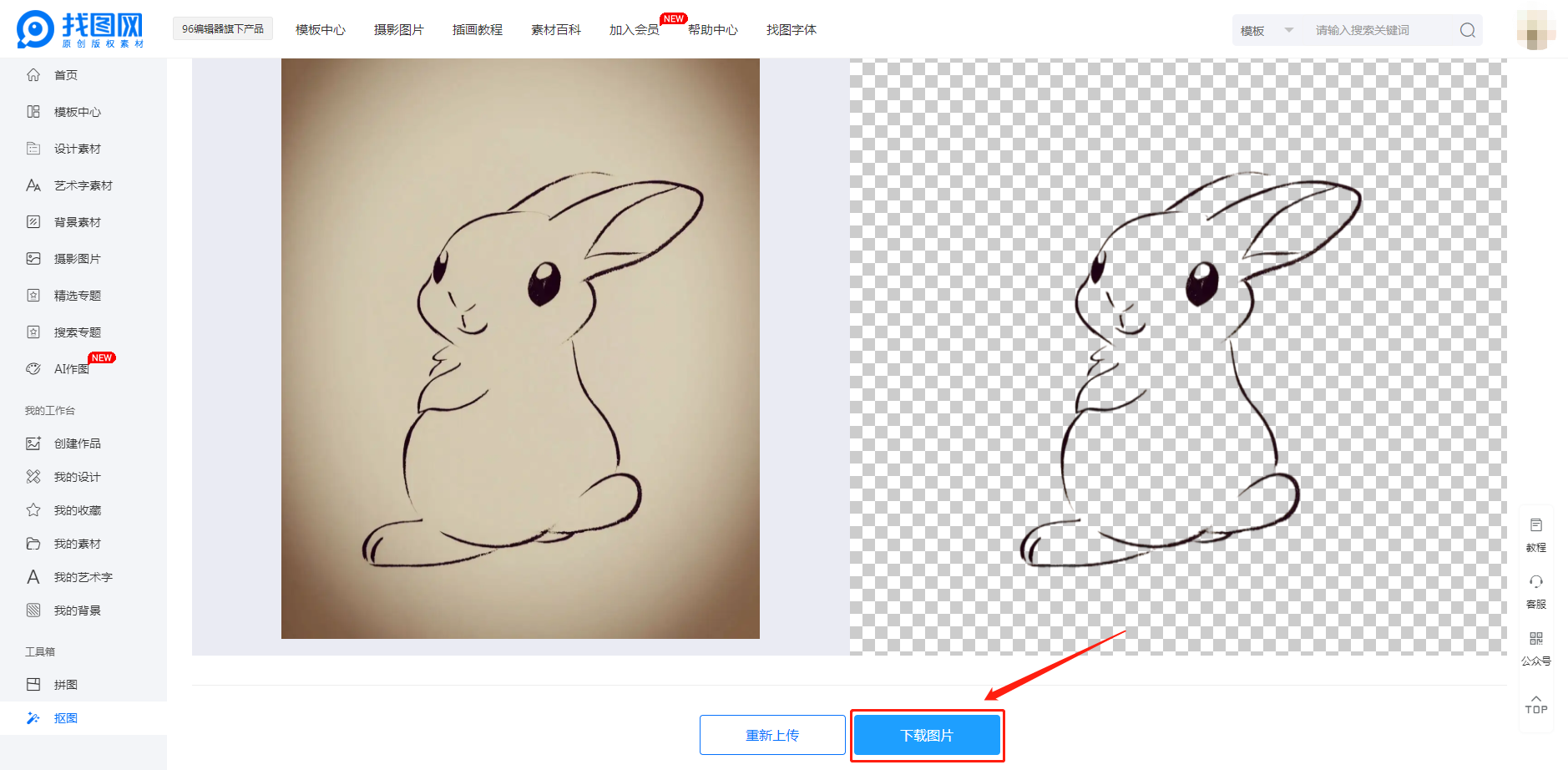Click the 摄影图片 sidebar icon
The width and height of the screenshot is (1568, 770).
33,259
